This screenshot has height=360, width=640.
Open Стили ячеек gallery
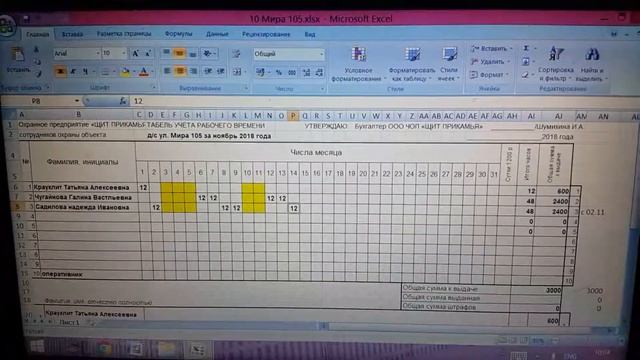click(x=449, y=64)
